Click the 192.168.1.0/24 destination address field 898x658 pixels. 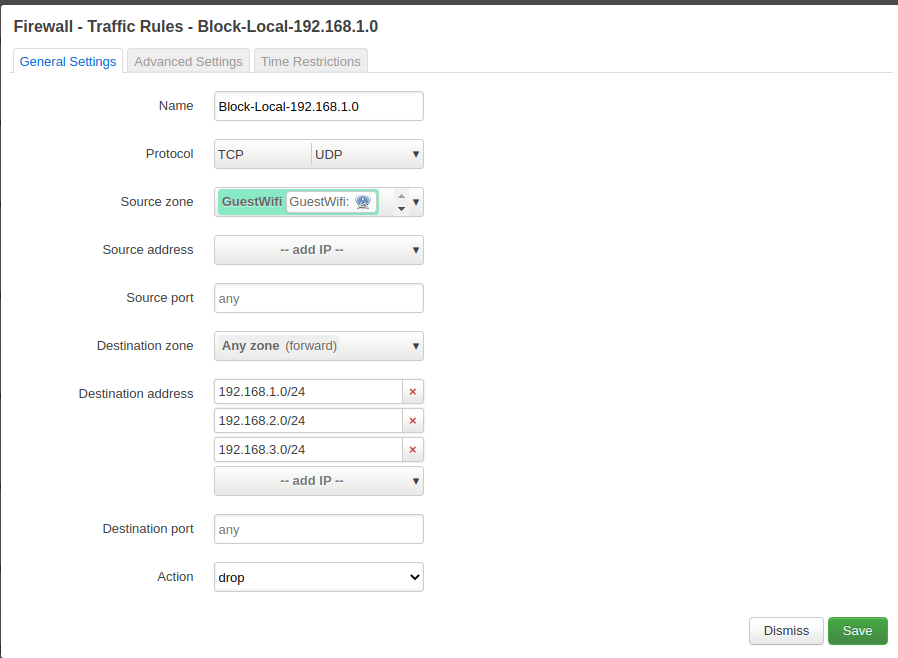click(x=308, y=392)
